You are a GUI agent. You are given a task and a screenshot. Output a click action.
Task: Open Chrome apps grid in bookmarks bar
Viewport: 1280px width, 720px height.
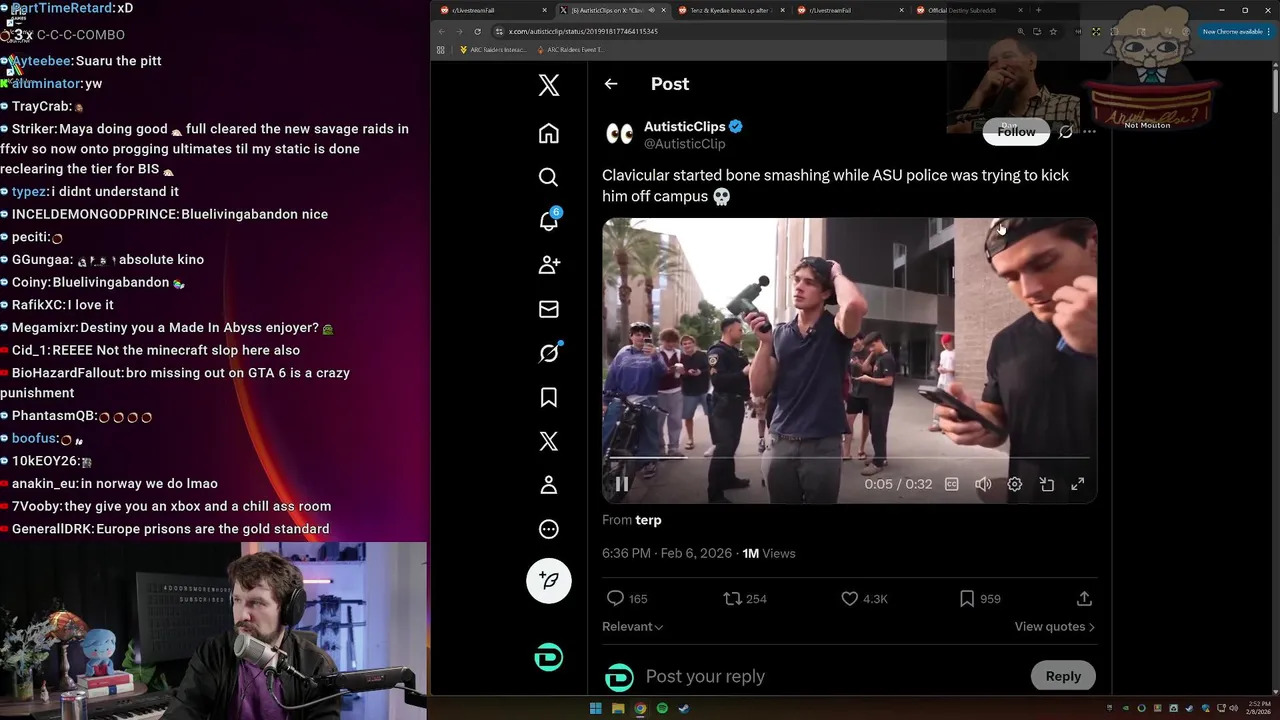tap(440, 50)
